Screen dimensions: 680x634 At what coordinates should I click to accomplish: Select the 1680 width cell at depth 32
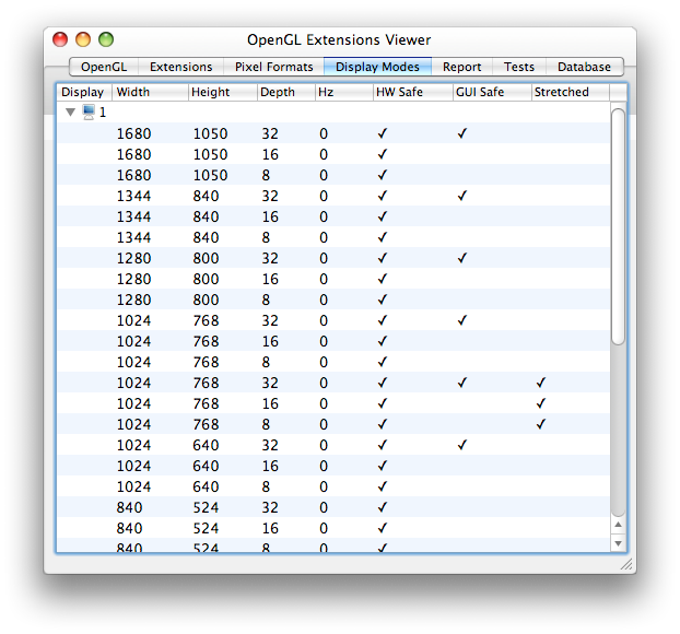(134, 134)
